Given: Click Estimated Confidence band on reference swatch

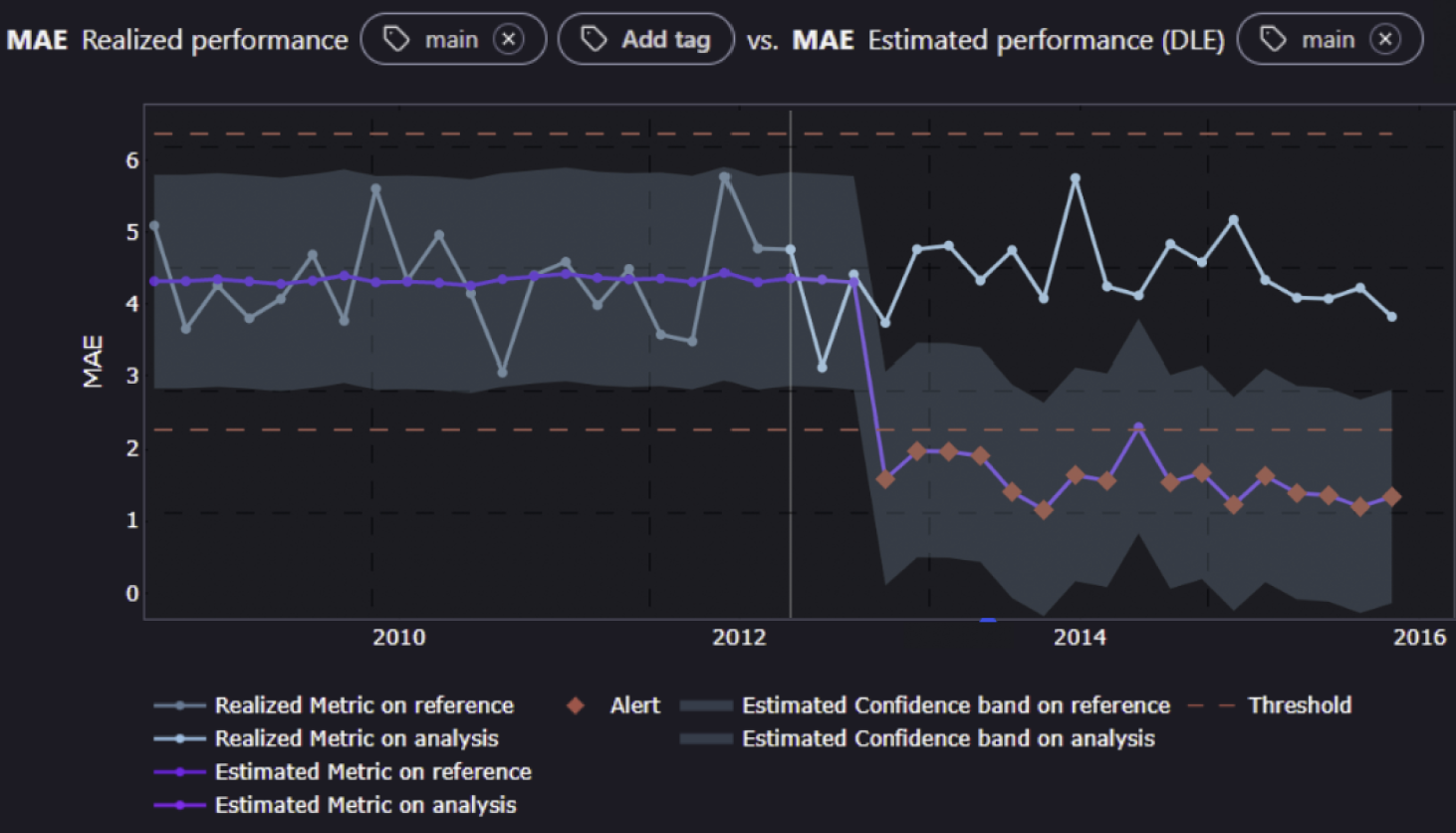Looking at the screenshot, I should point(705,705).
